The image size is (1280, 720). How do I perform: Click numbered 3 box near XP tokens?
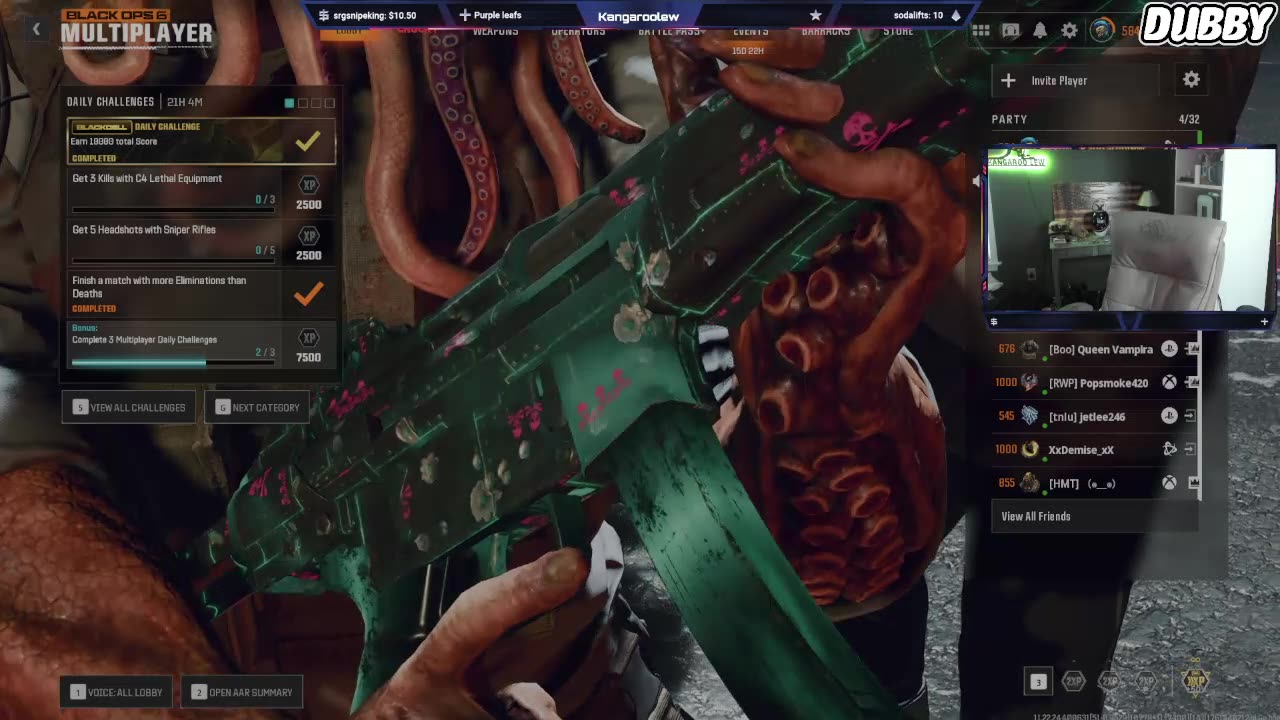click(1038, 682)
